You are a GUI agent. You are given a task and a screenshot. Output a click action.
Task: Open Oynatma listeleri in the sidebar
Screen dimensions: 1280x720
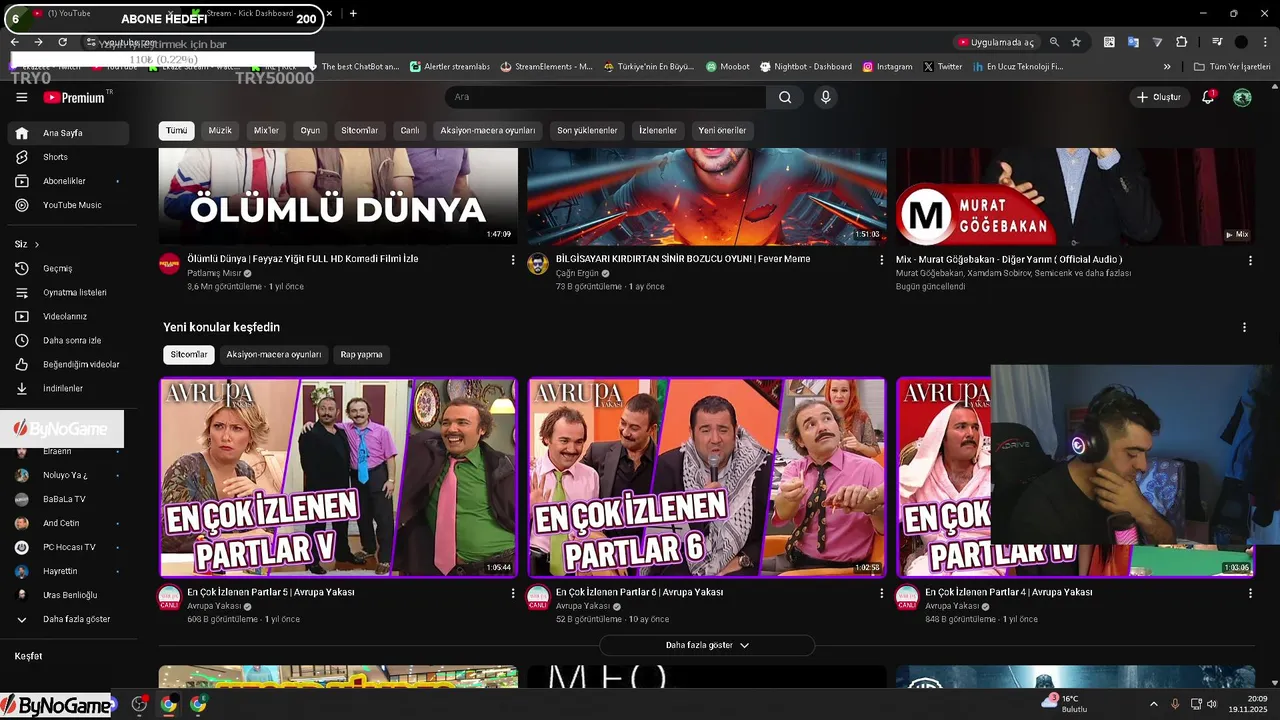pyautogui.click(x=68, y=292)
